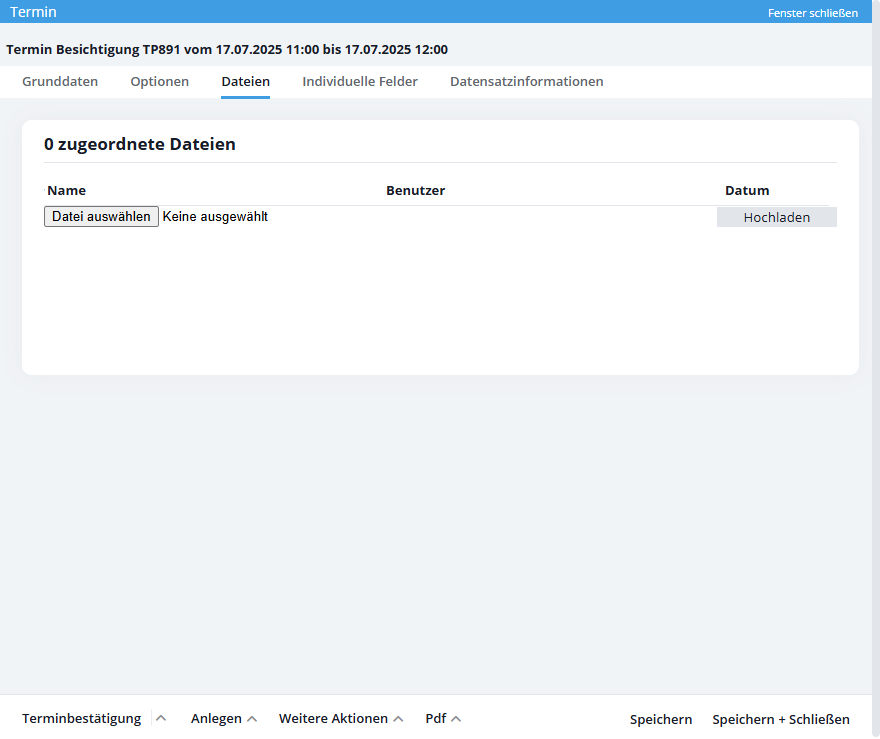Click the Datei auswählen button
The image size is (880, 739).
[102, 217]
